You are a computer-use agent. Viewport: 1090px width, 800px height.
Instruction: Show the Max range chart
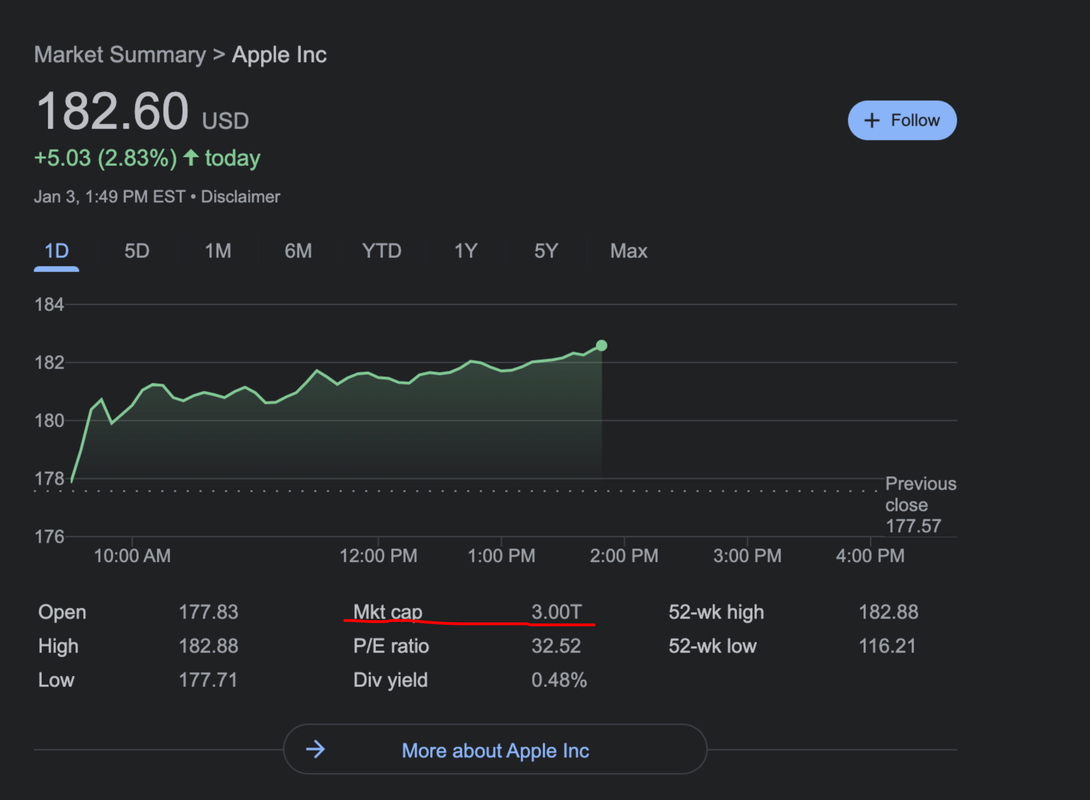[x=629, y=251]
